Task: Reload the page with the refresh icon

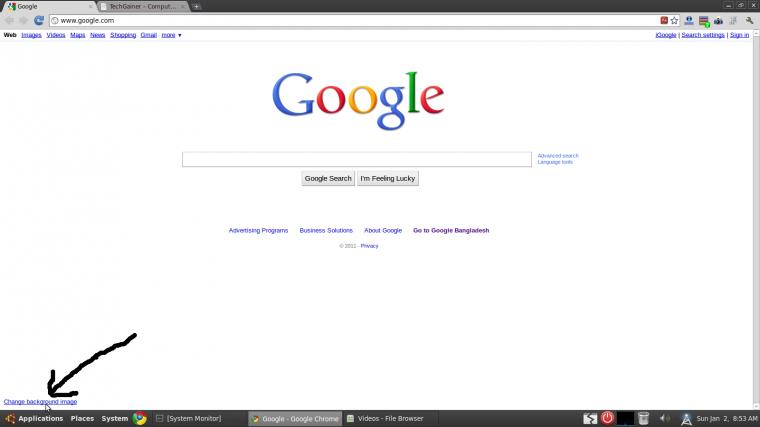Action: pos(39,20)
